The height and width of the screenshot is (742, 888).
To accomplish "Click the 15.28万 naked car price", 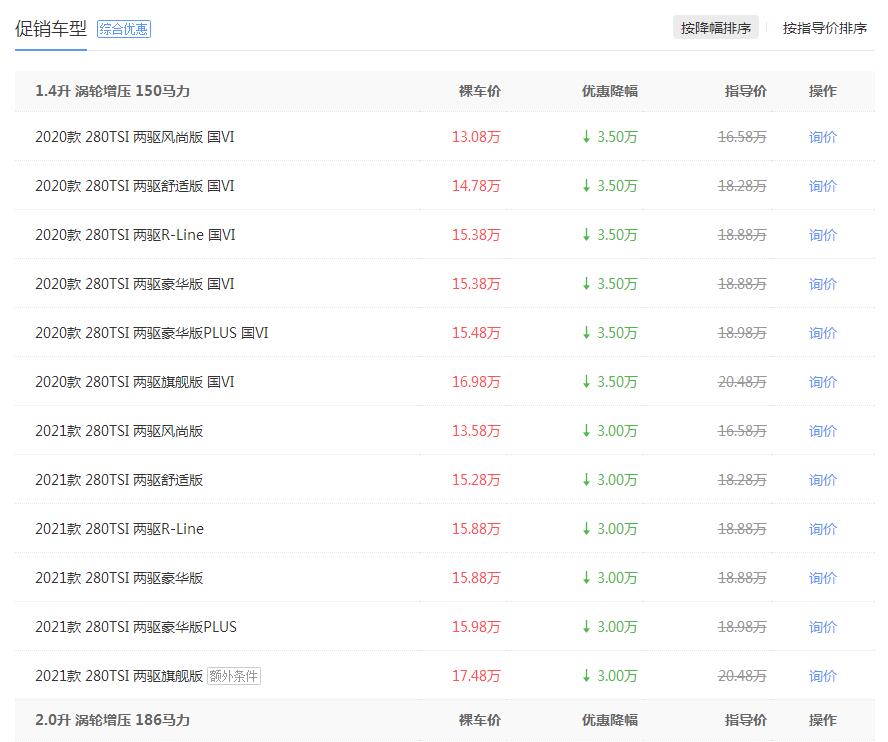I will click(476, 480).
